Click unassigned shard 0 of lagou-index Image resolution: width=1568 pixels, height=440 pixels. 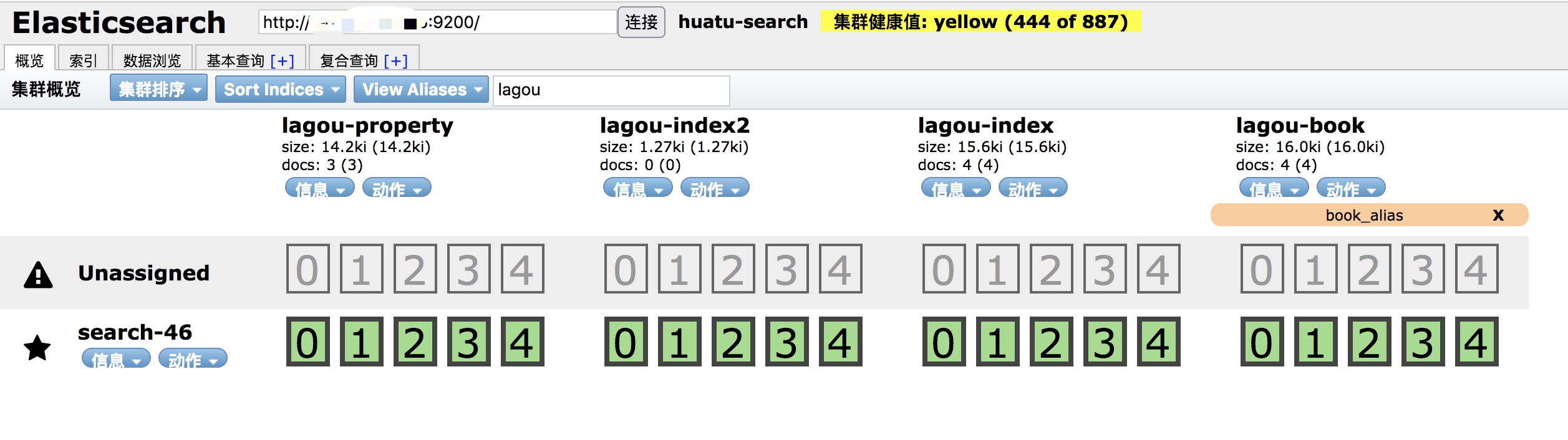tap(944, 269)
